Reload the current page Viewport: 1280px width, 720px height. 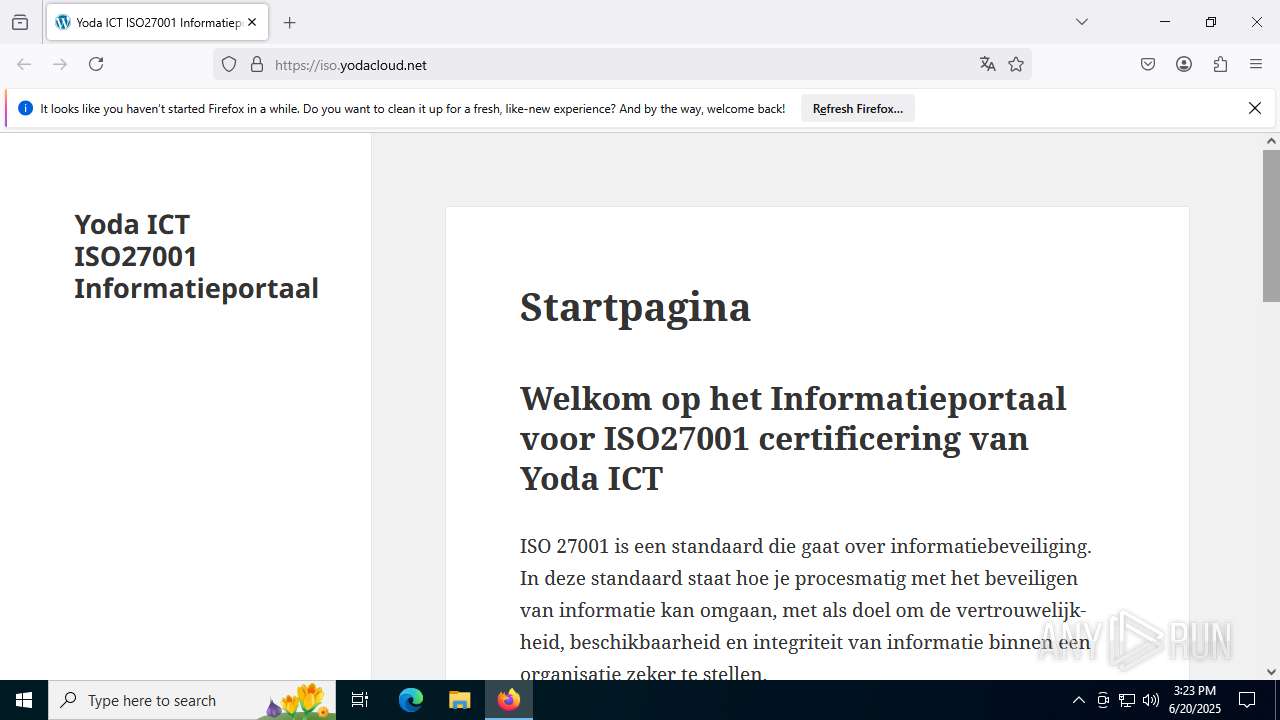point(96,64)
